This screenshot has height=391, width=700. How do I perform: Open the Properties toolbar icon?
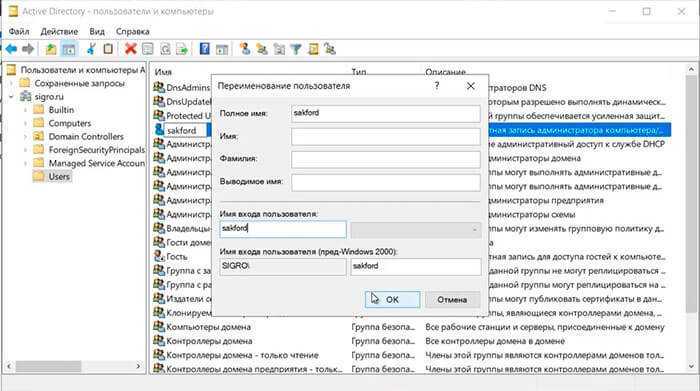(x=147, y=49)
